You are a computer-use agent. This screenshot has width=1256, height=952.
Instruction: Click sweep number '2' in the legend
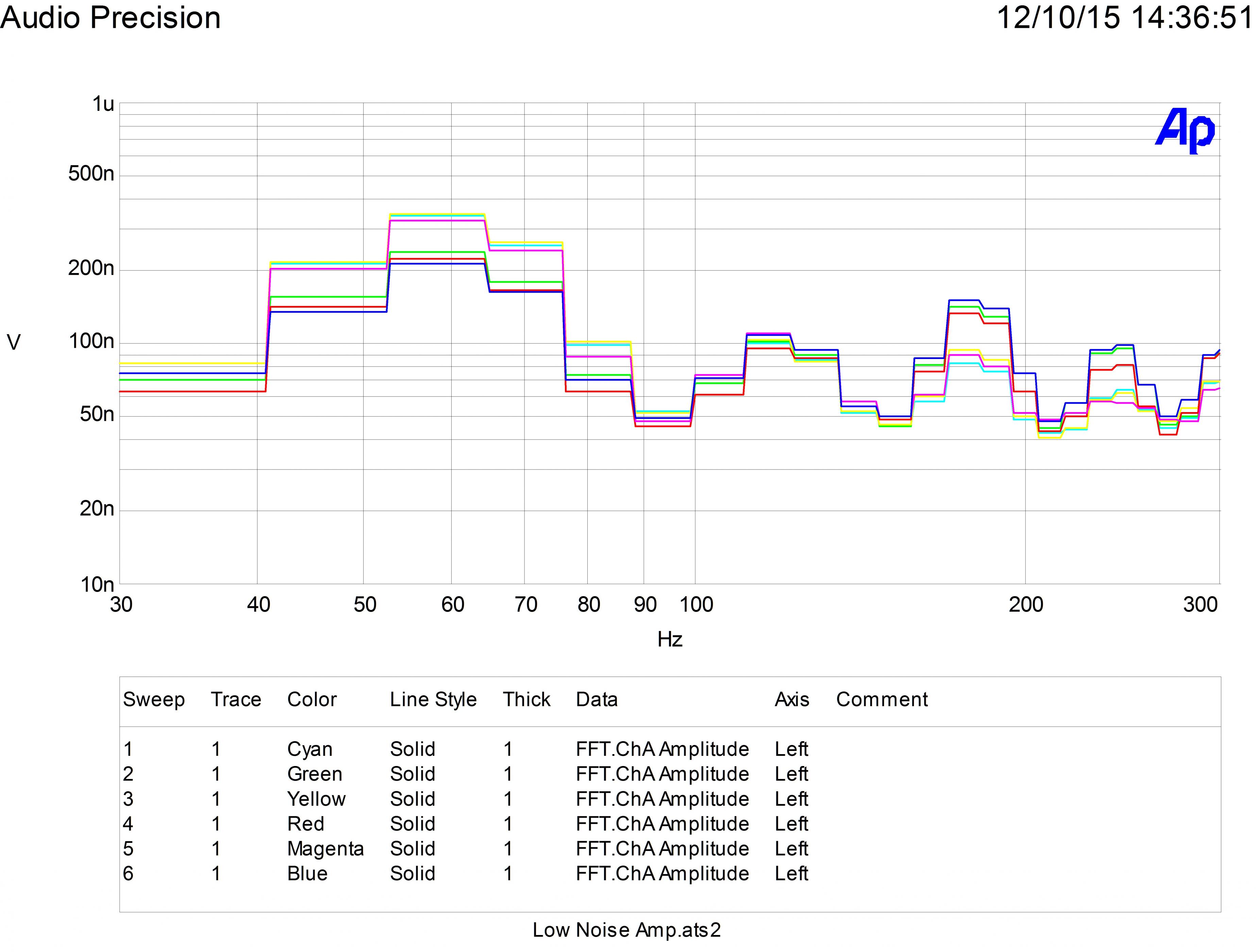click(128, 774)
